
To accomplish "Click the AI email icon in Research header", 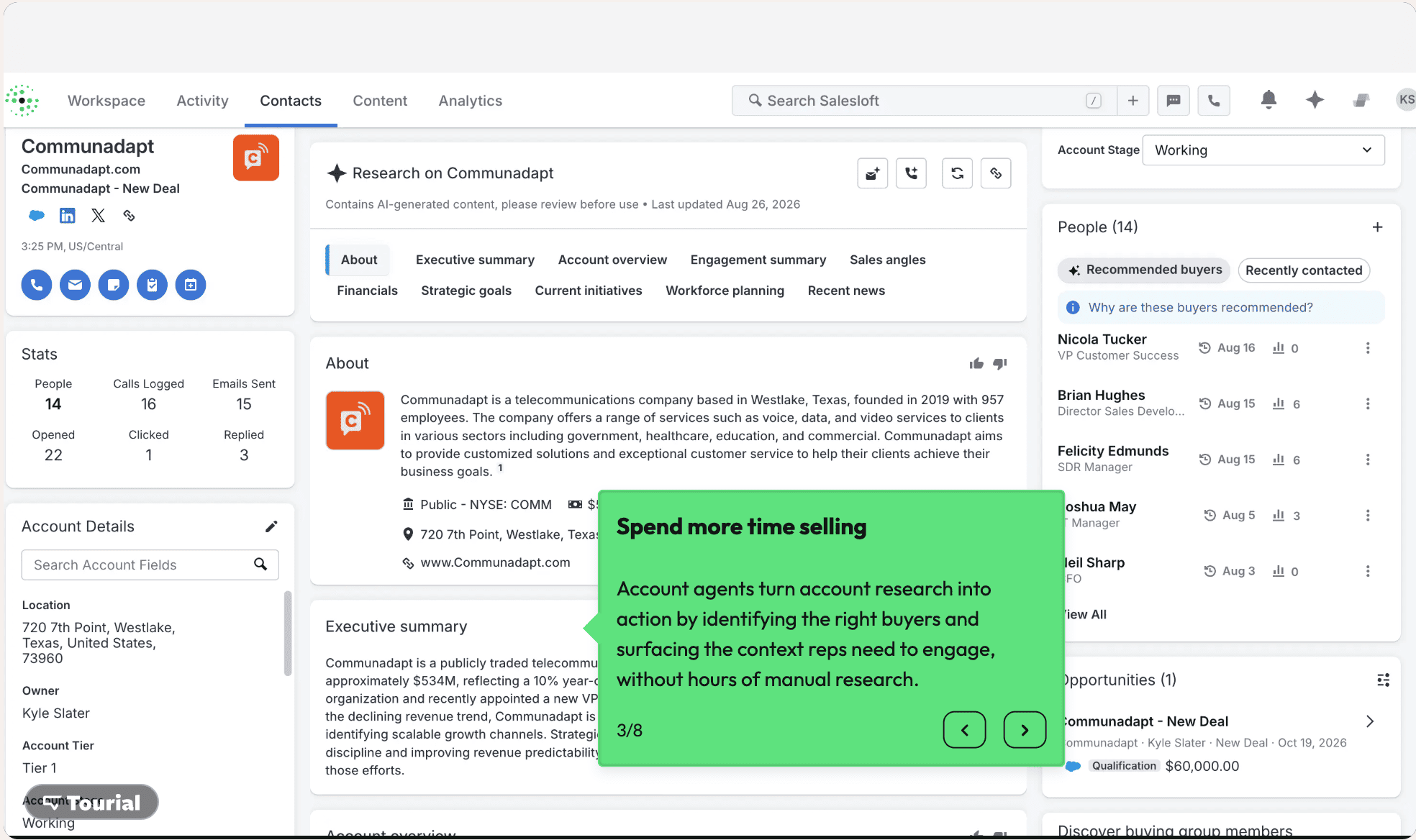I will [873, 173].
